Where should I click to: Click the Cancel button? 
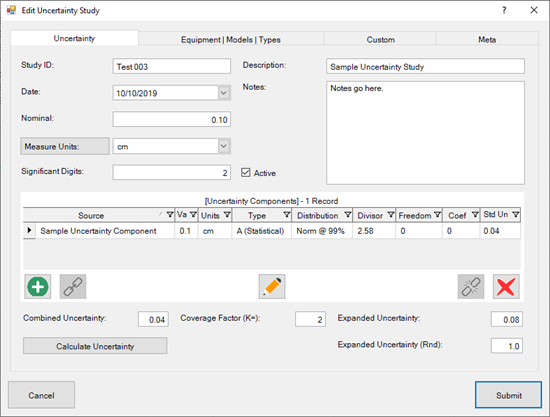41,395
